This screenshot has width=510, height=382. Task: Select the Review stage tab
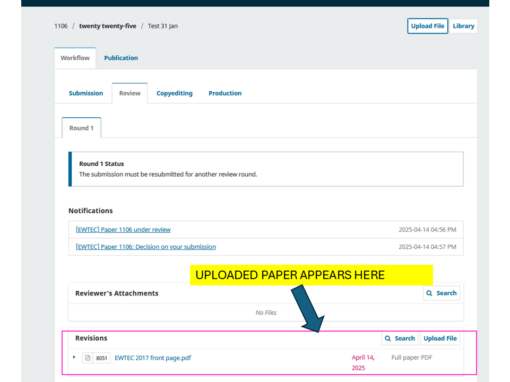click(x=130, y=93)
